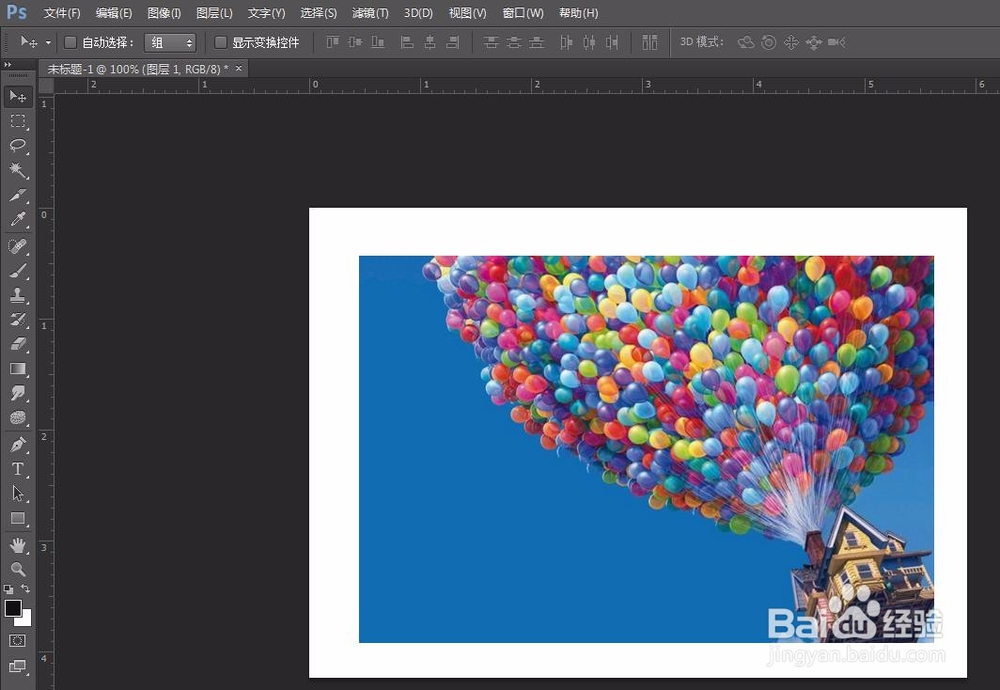Viewport: 1000px width, 690px height.
Task: Click the distribute horizontal centers icon
Action: click(x=589, y=43)
